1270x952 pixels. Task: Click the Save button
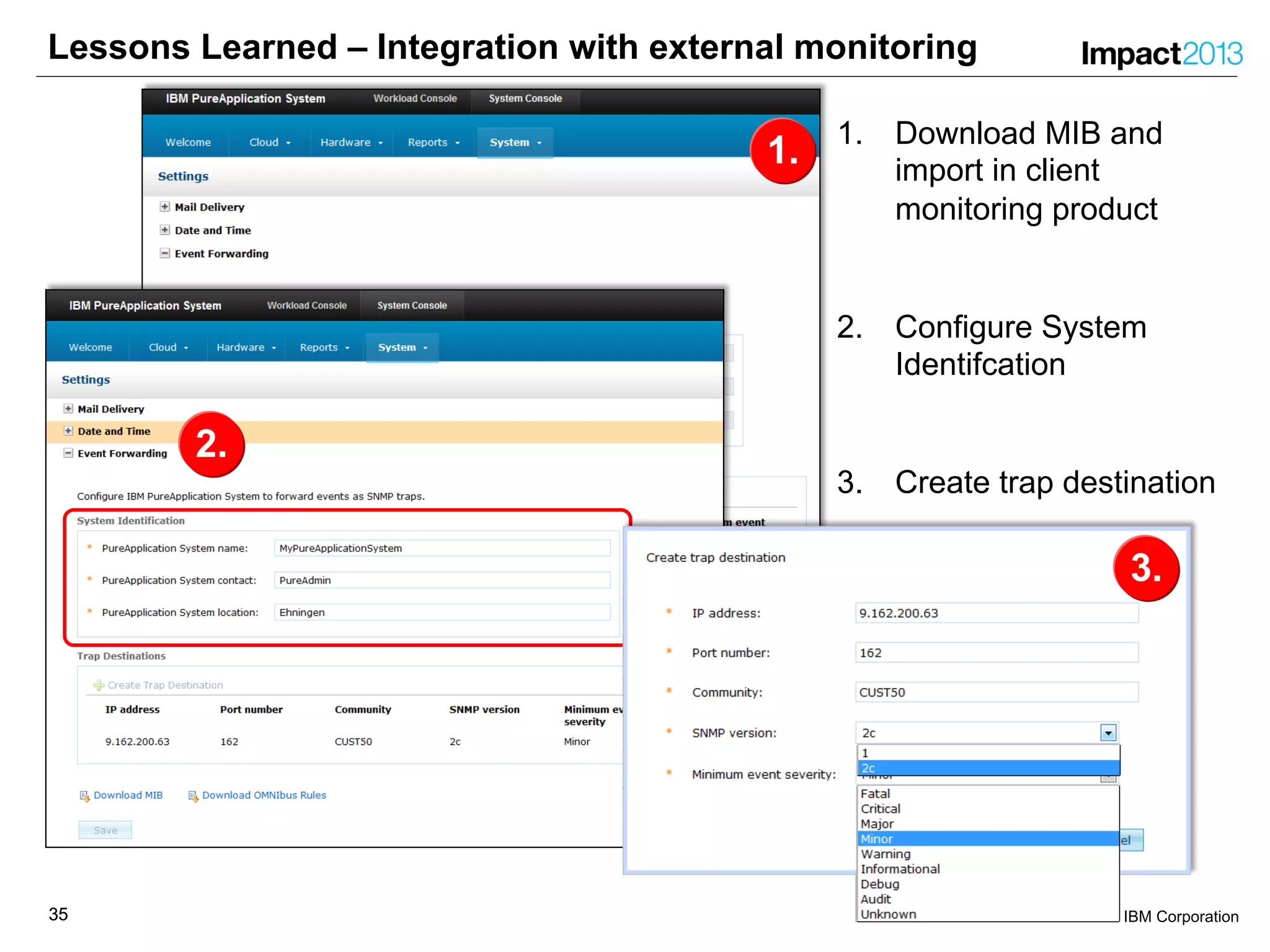point(105,830)
